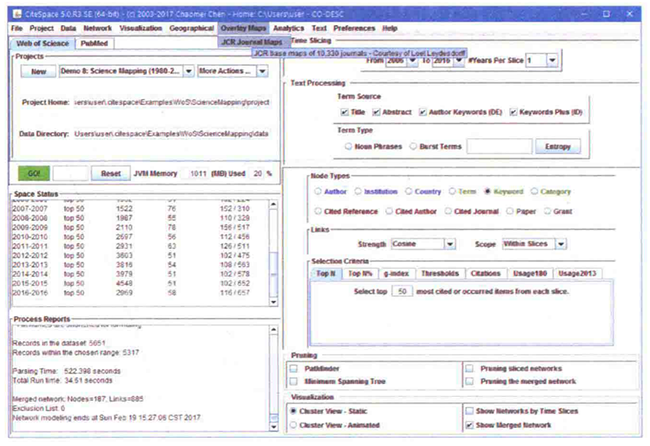Viewport: 650px width, 446px height.
Task: Click the Entropy button
Action: point(558,146)
